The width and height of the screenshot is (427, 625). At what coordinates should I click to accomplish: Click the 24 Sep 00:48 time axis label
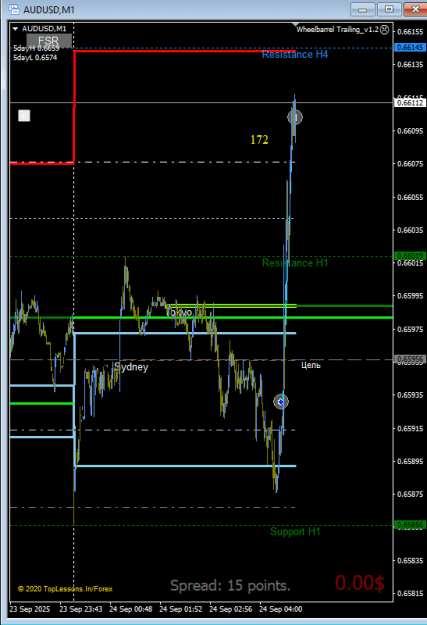[x=131, y=609]
